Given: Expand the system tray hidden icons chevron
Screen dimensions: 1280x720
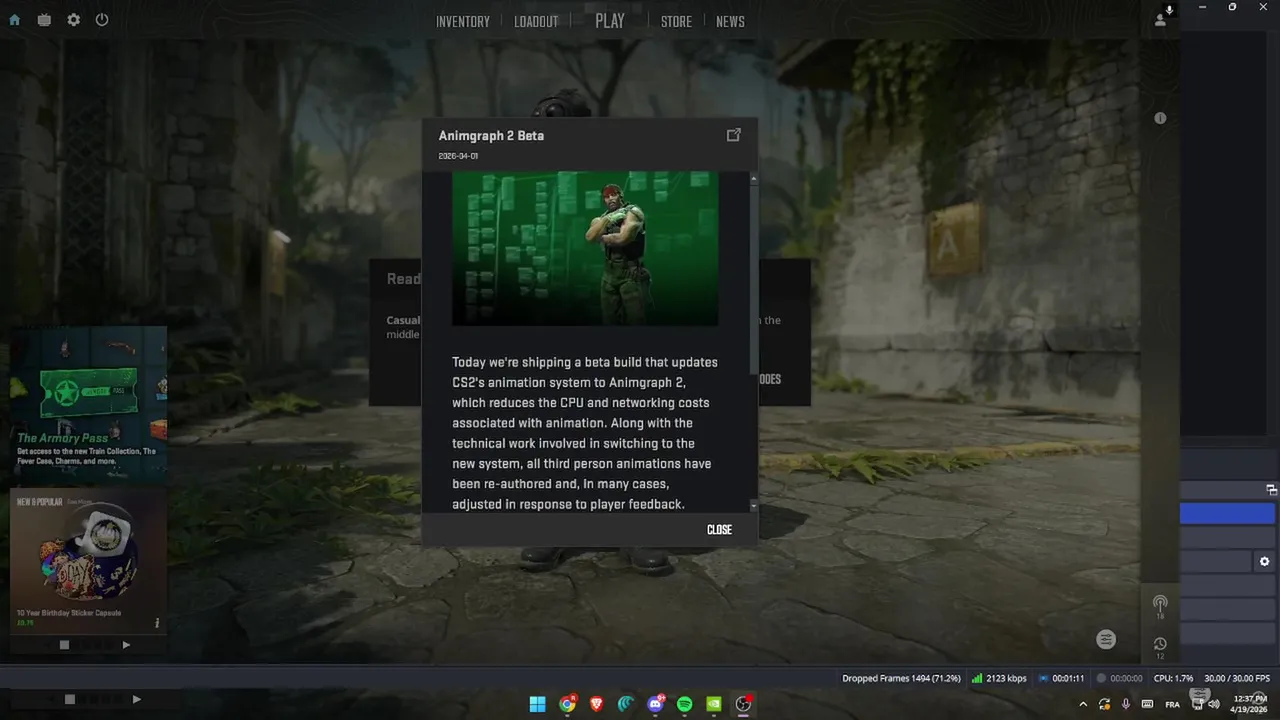Looking at the screenshot, I should click(1083, 704).
